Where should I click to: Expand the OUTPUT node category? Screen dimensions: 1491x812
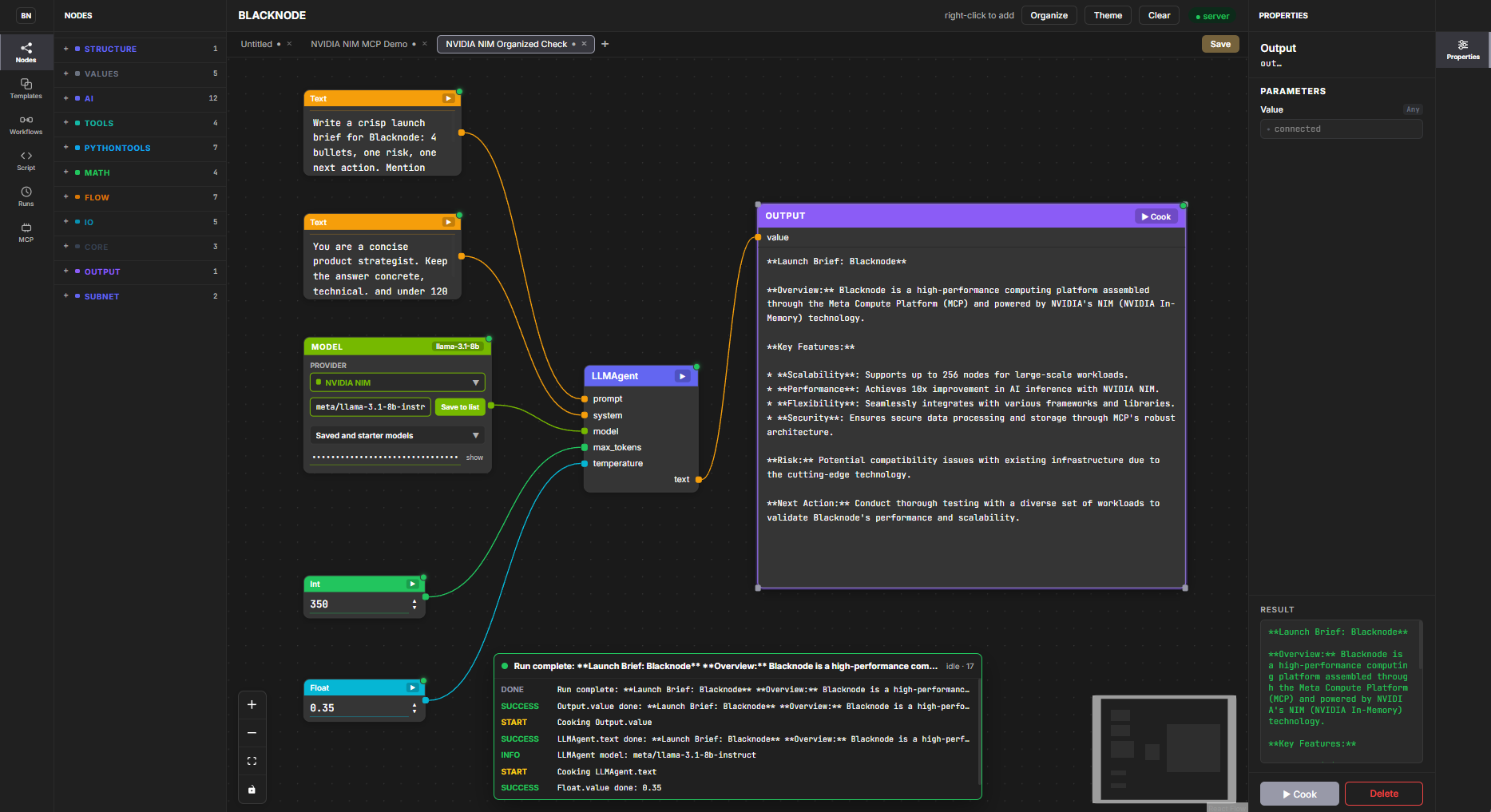pyautogui.click(x=140, y=271)
